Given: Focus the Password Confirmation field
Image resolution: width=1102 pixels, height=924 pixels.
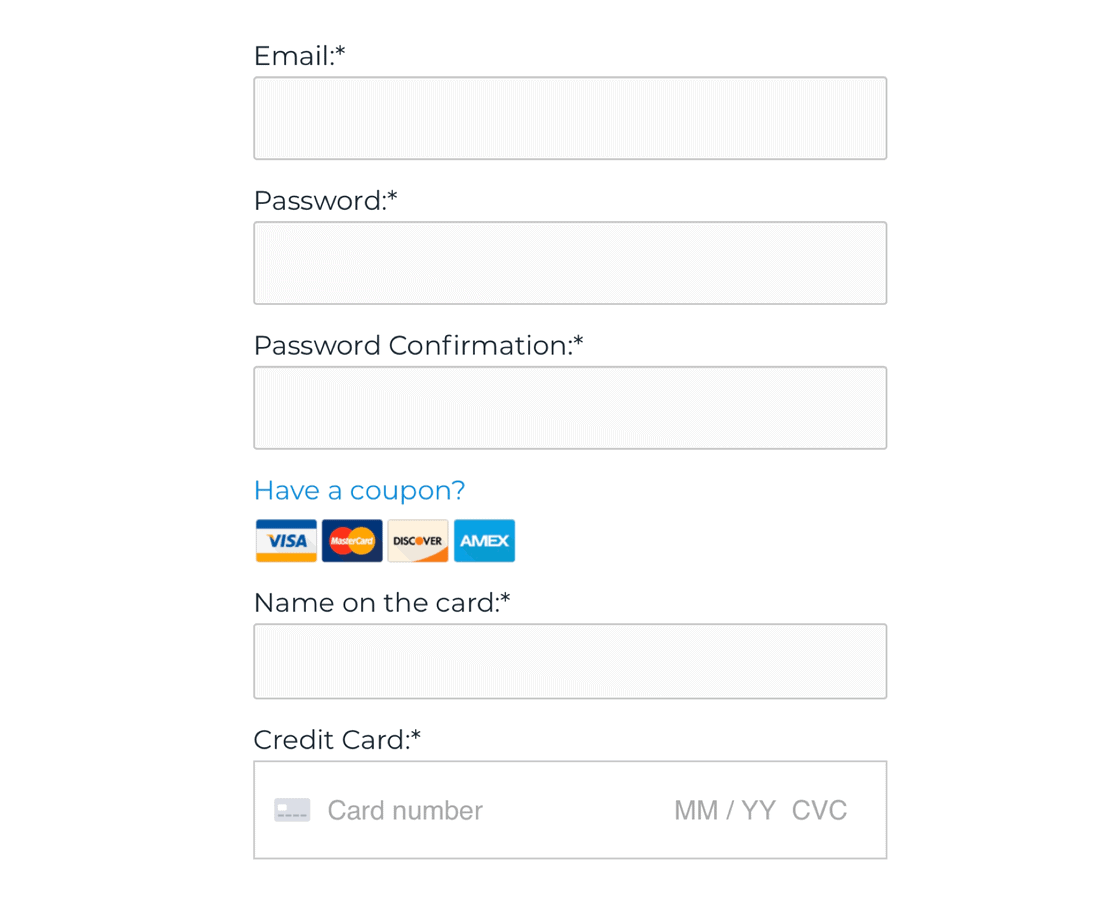Looking at the screenshot, I should [x=570, y=408].
